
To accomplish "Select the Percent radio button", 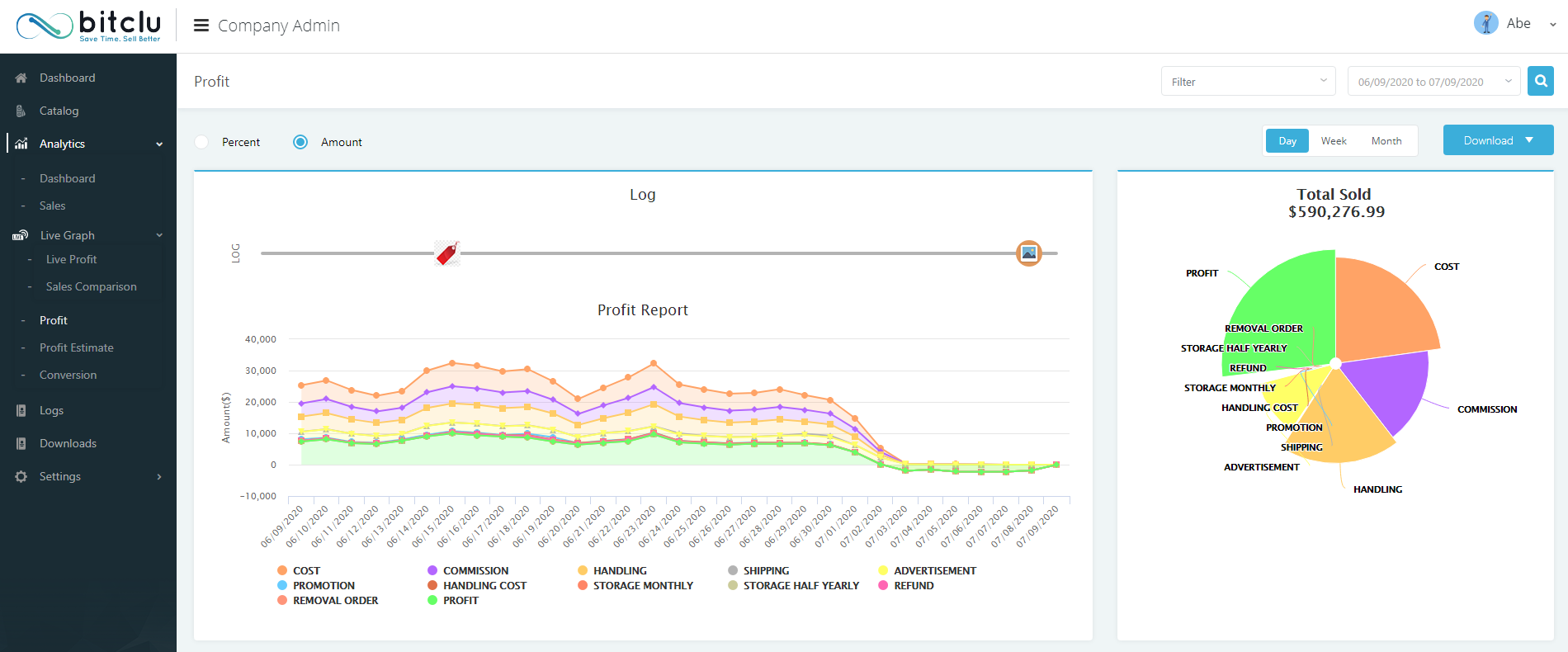I will tap(202, 142).
